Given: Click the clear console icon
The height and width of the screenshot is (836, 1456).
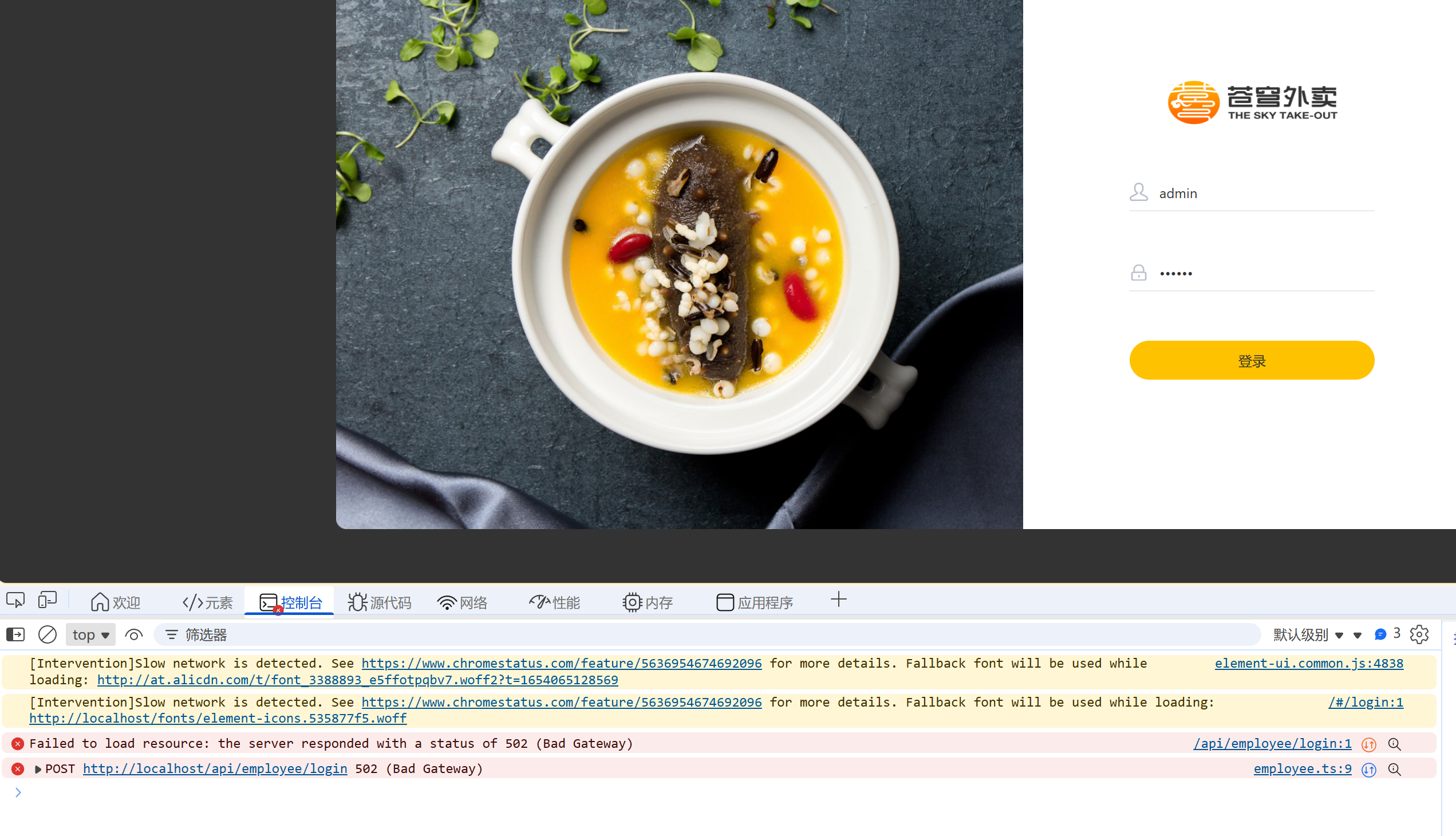Looking at the screenshot, I should point(48,634).
